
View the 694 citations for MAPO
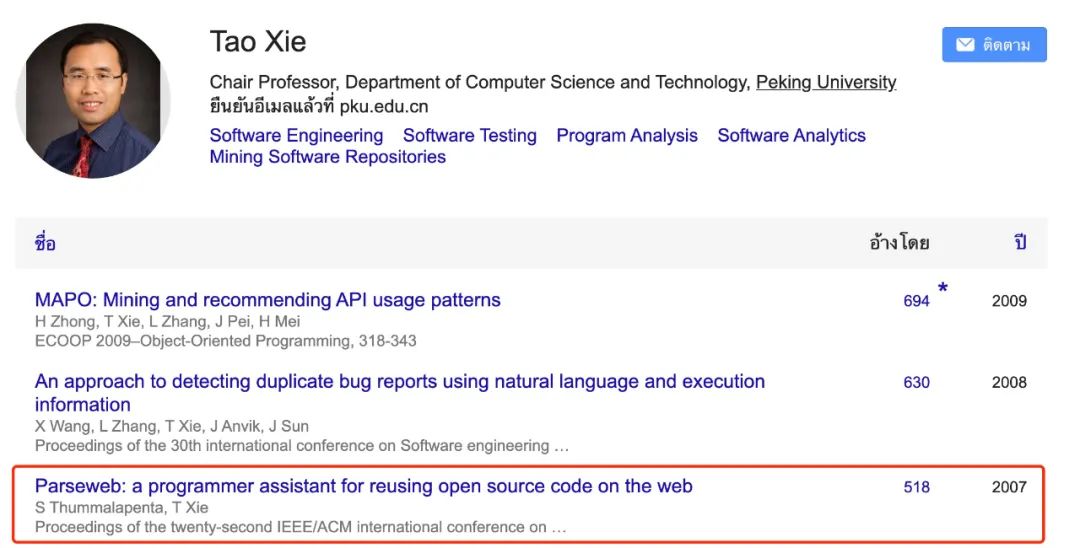(916, 301)
